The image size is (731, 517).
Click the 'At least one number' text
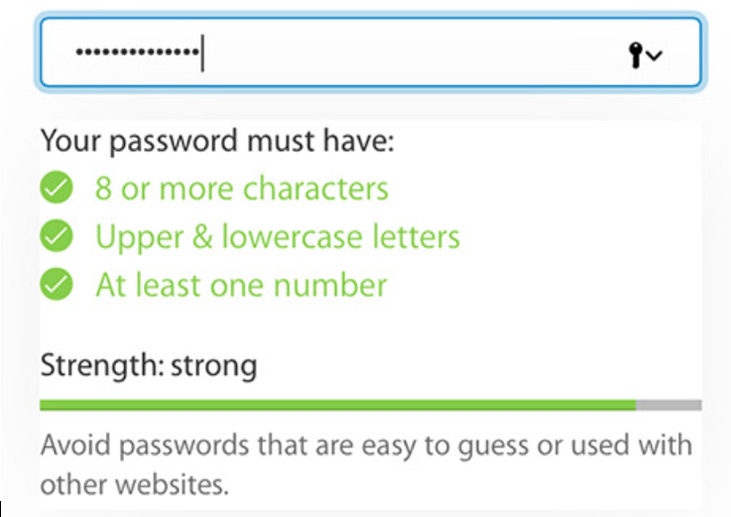click(241, 285)
